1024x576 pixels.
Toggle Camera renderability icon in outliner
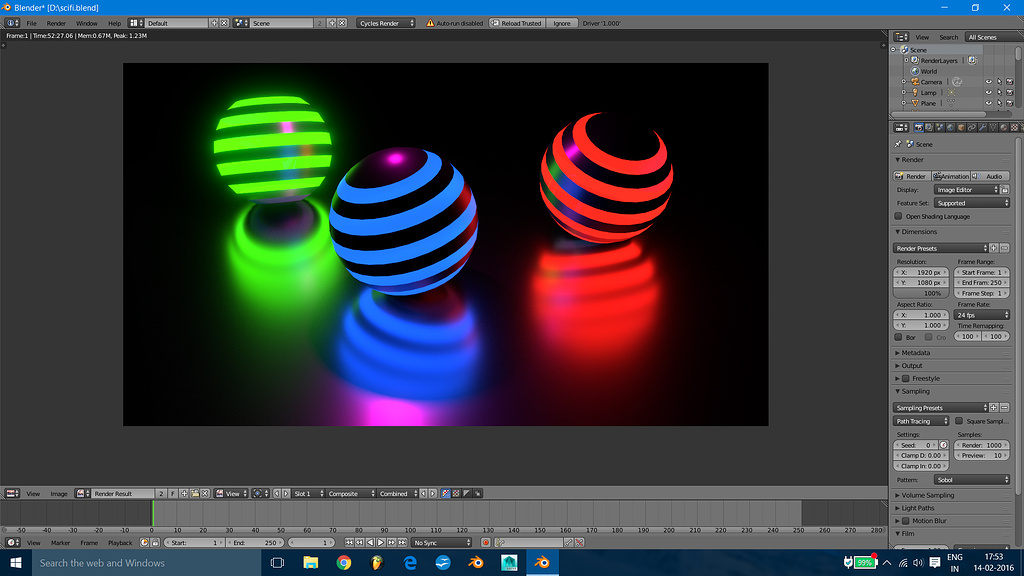click(1010, 82)
